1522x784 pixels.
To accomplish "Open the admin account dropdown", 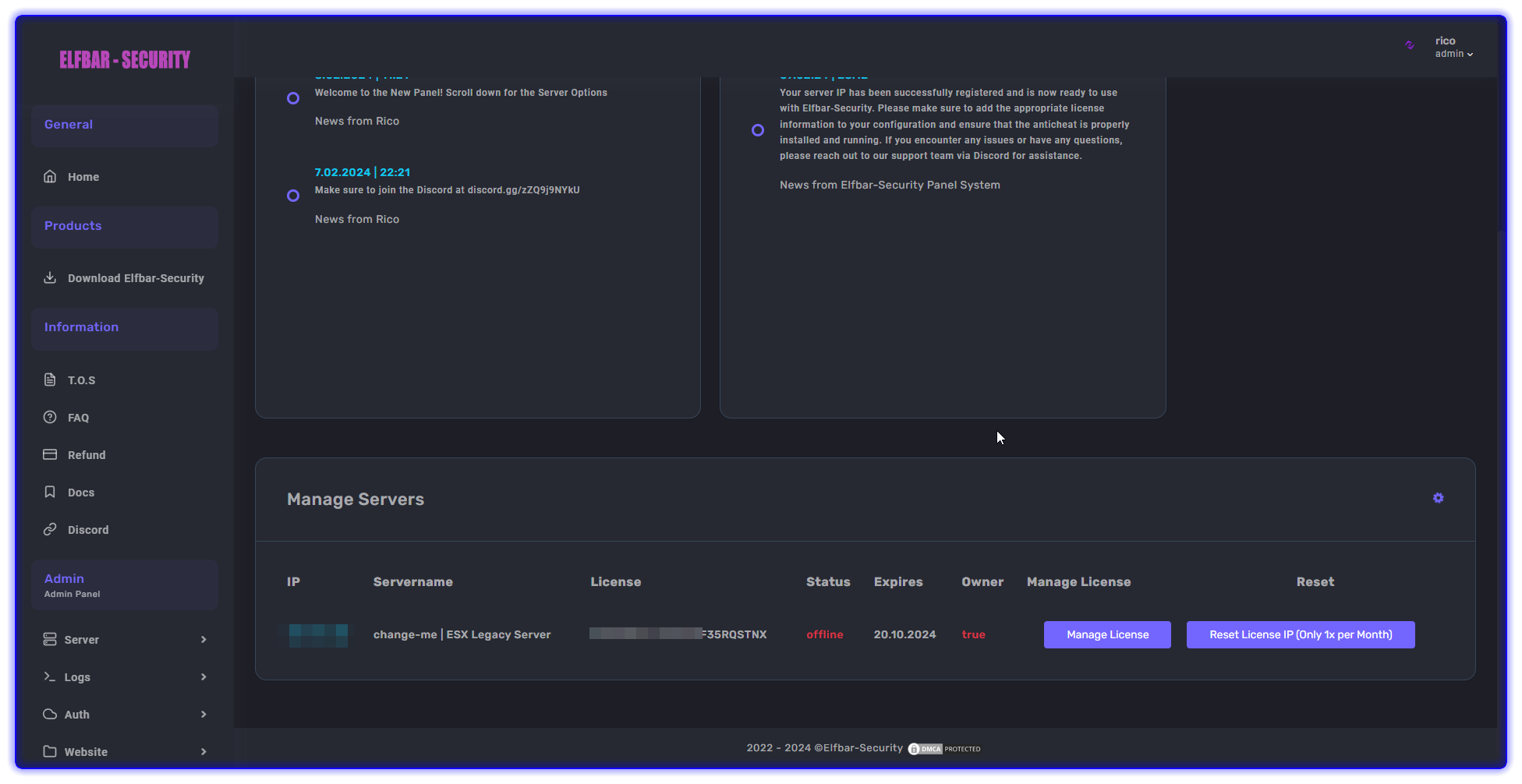I will click(x=1454, y=53).
